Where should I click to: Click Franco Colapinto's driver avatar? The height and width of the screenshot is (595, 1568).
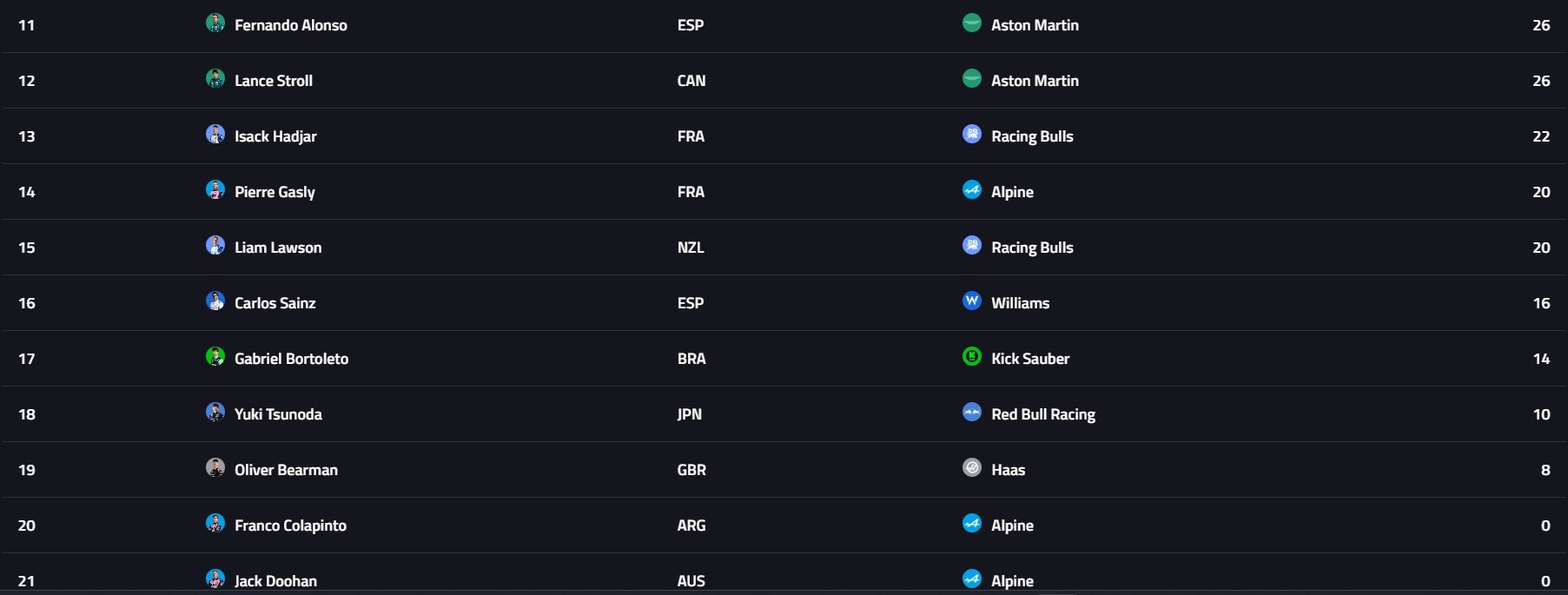[x=215, y=523]
